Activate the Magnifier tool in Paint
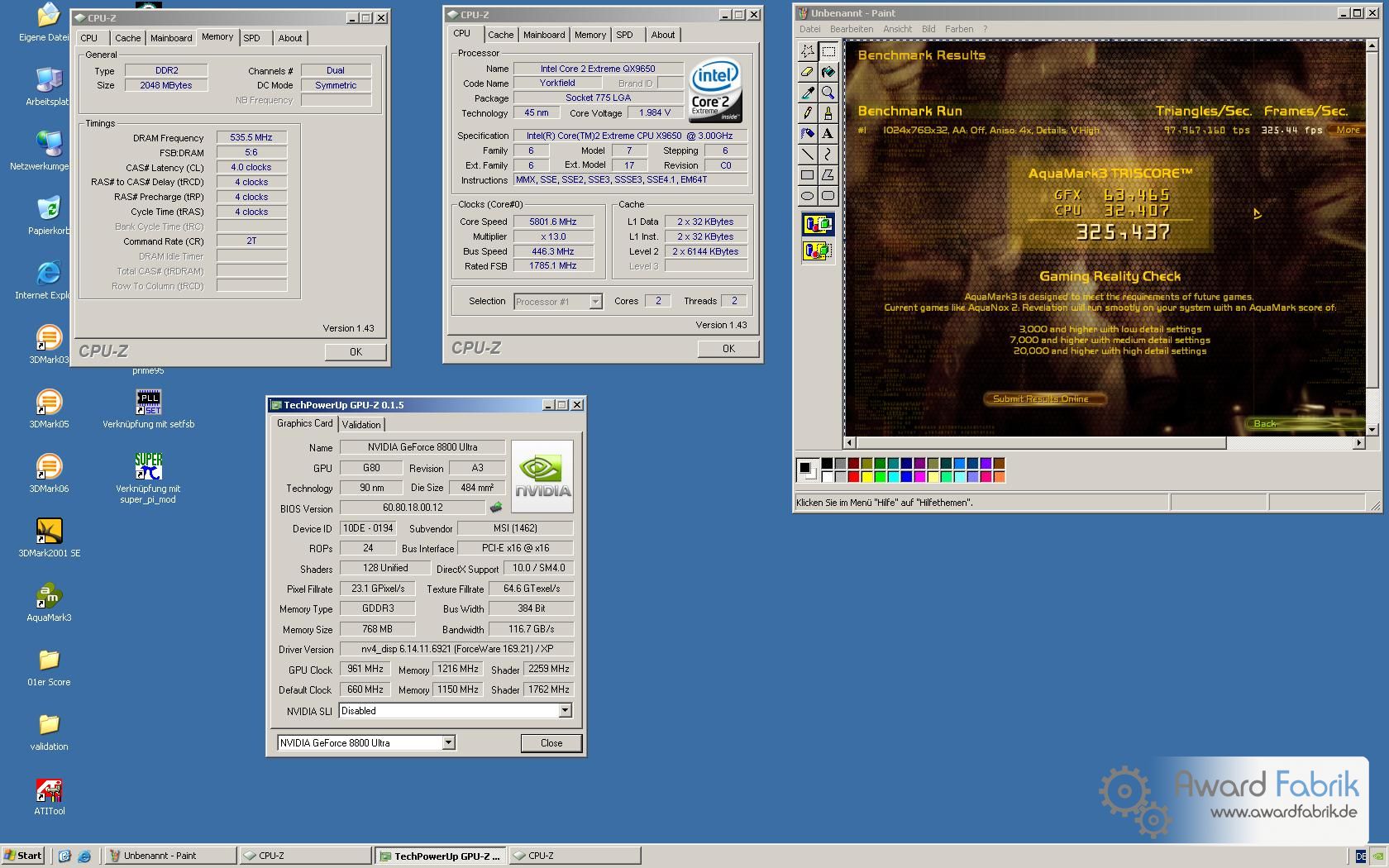The width and height of the screenshot is (1389, 868). click(x=828, y=93)
